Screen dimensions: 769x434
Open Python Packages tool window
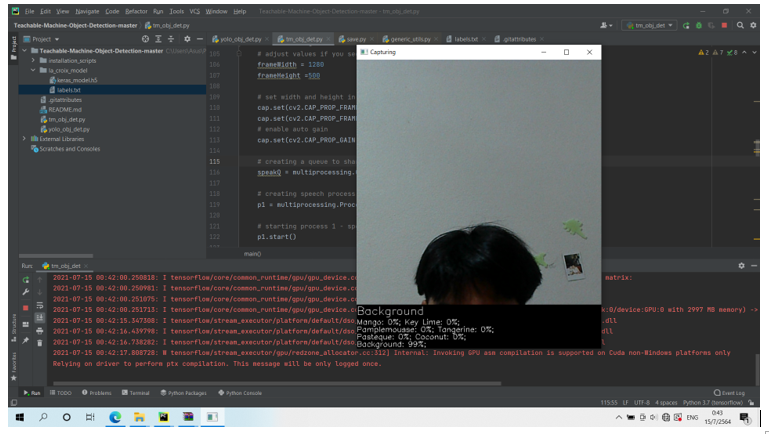tap(183, 393)
